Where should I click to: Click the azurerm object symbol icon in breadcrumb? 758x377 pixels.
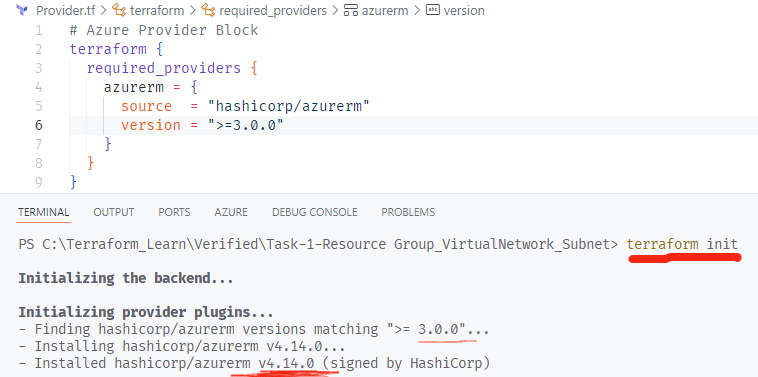tap(350, 10)
